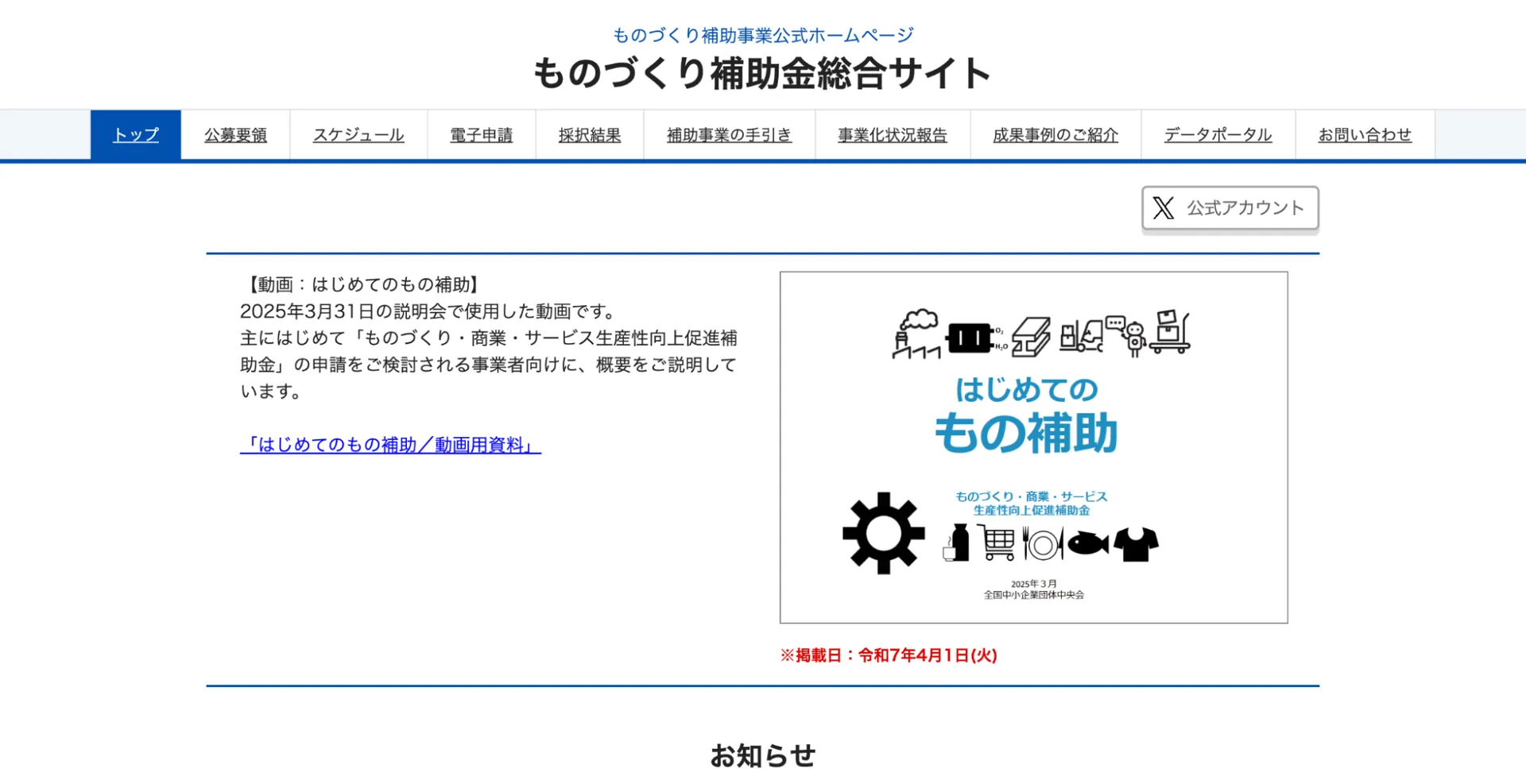
Task: Open the スケジュール menu item
Action: (358, 135)
